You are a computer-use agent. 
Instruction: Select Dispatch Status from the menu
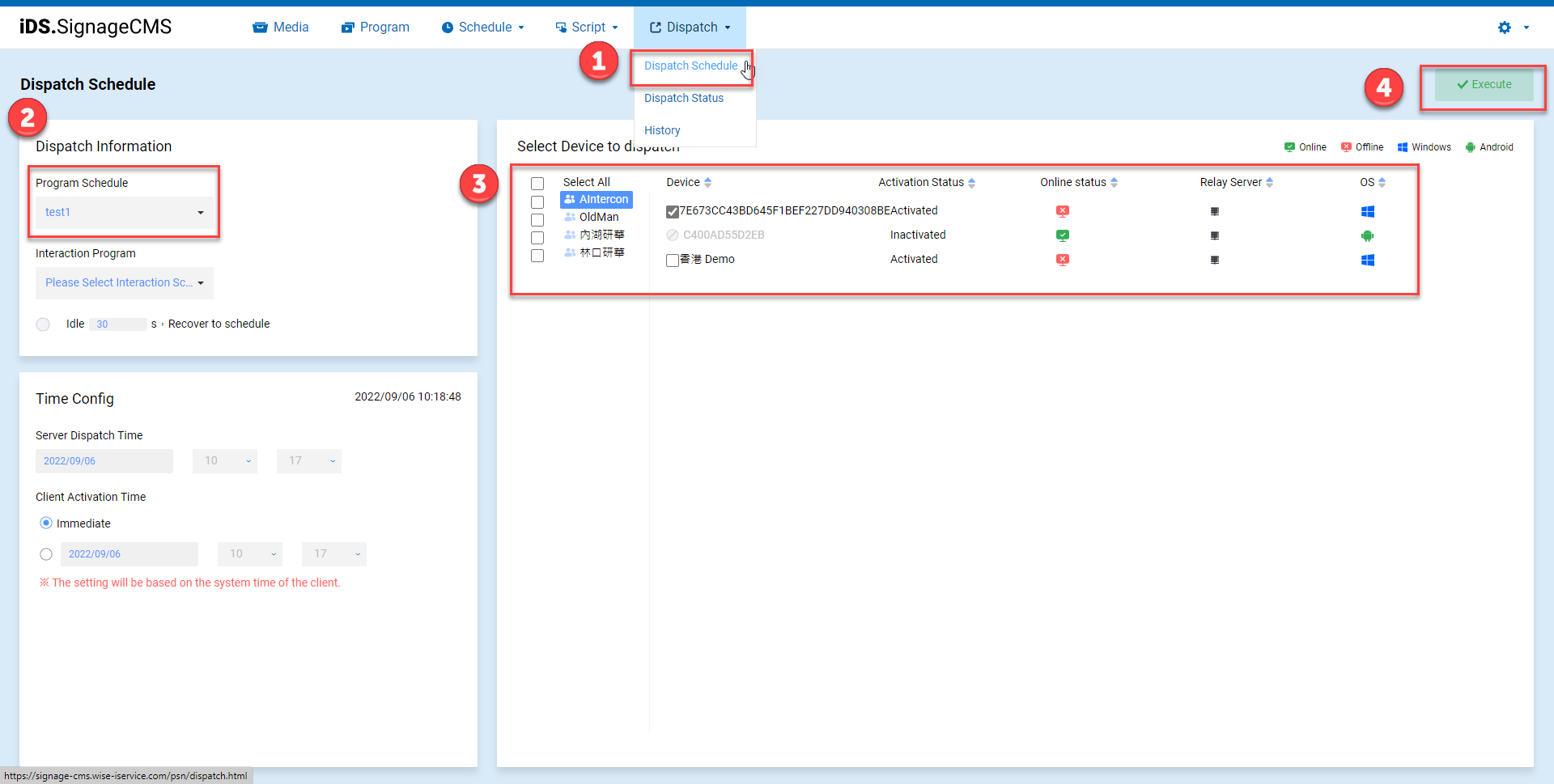pos(684,98)
